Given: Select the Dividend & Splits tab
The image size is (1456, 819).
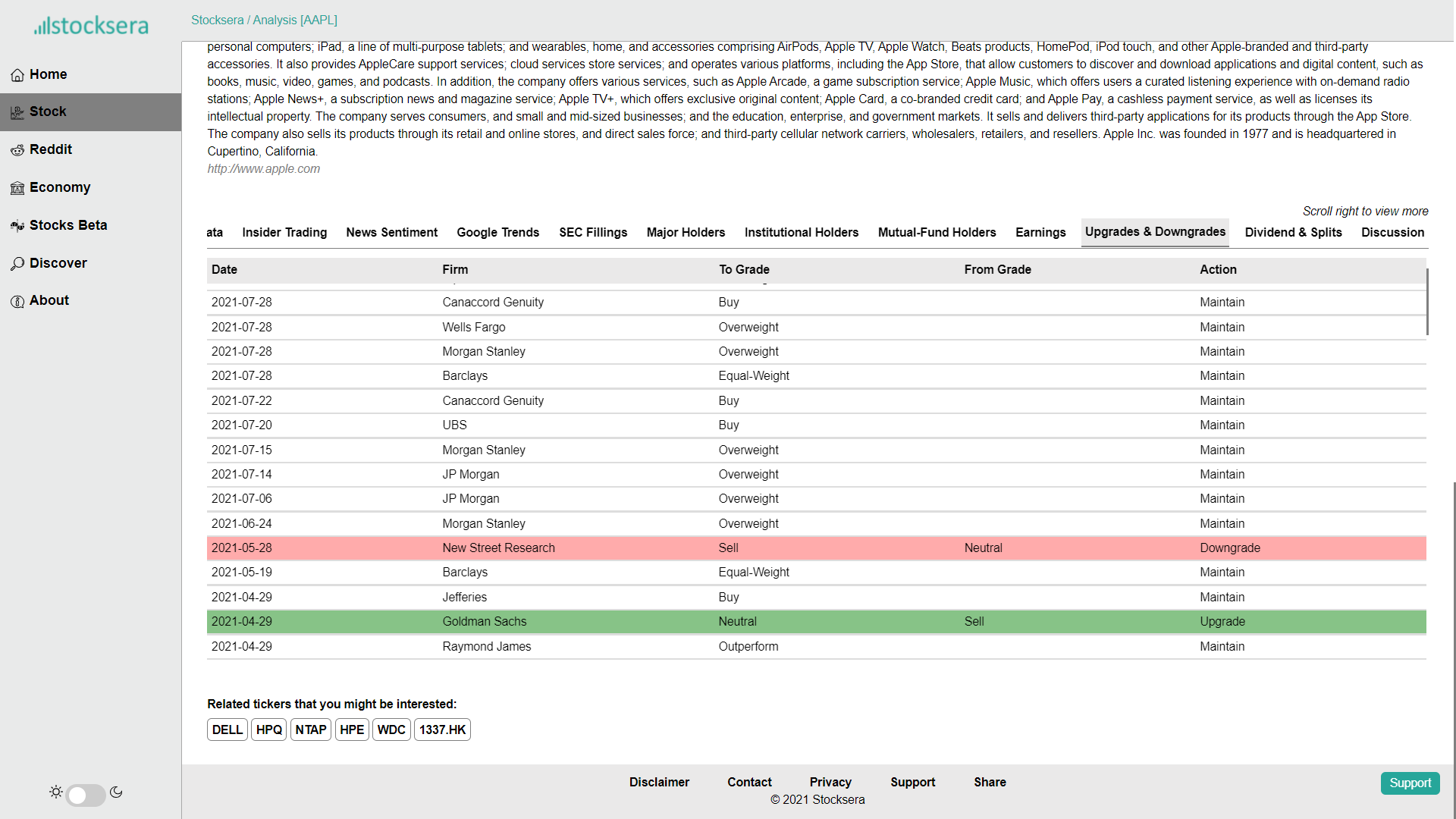Looking at the screenshot, I should (1293, 232).
